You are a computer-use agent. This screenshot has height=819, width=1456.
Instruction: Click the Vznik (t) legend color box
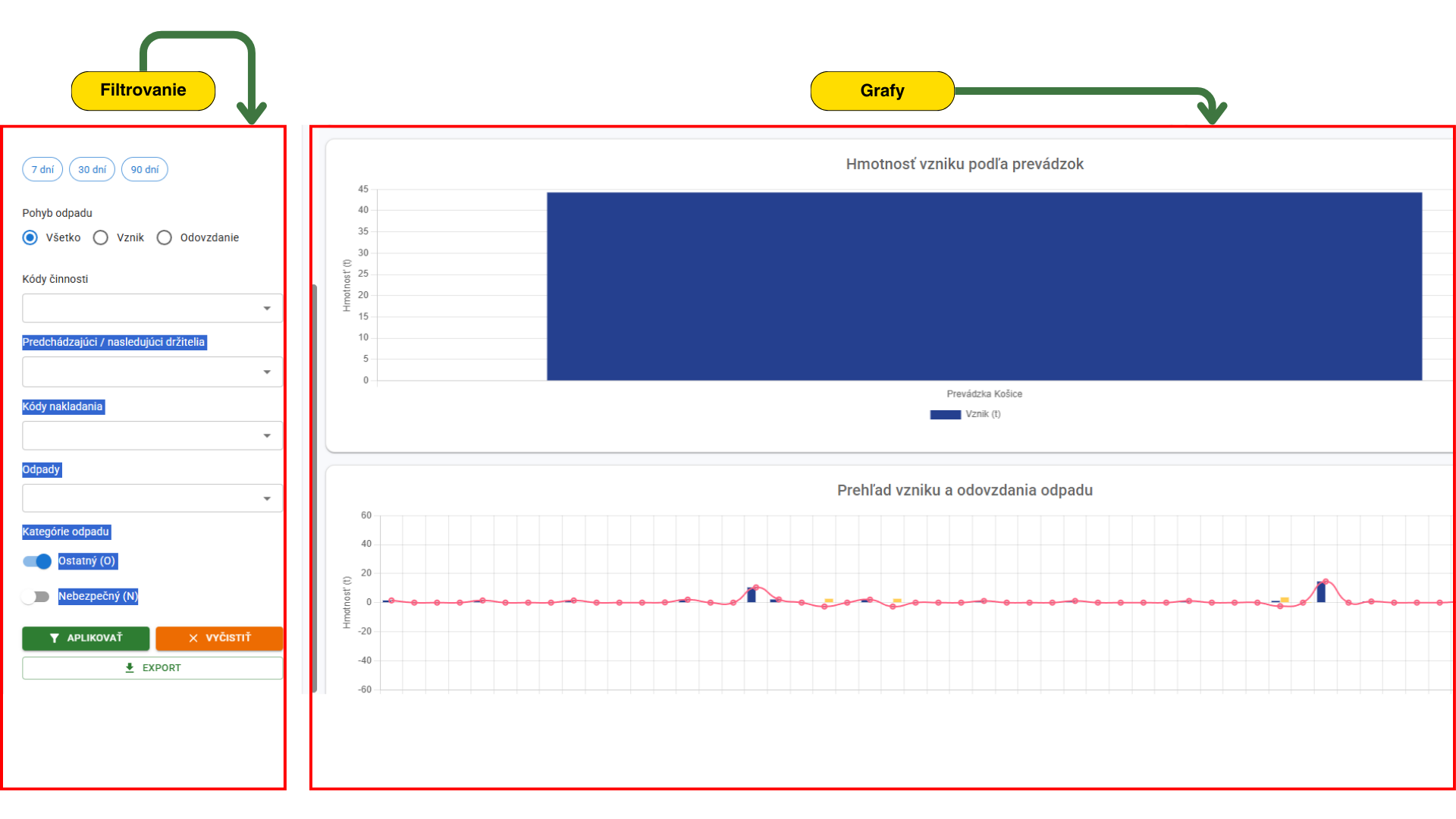945,415
